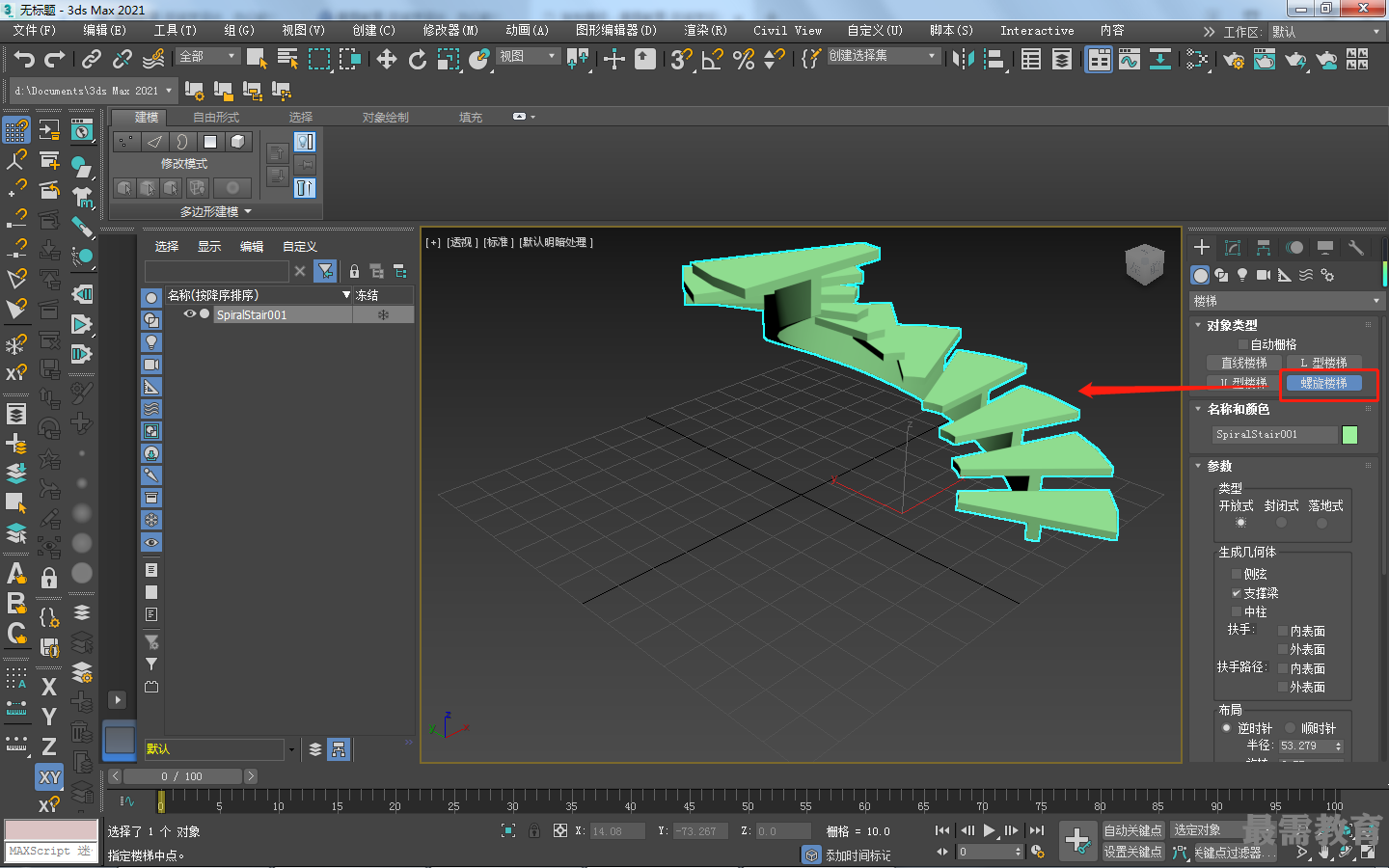Open the Render Setup teapot icon

[x=1234, y=60]
